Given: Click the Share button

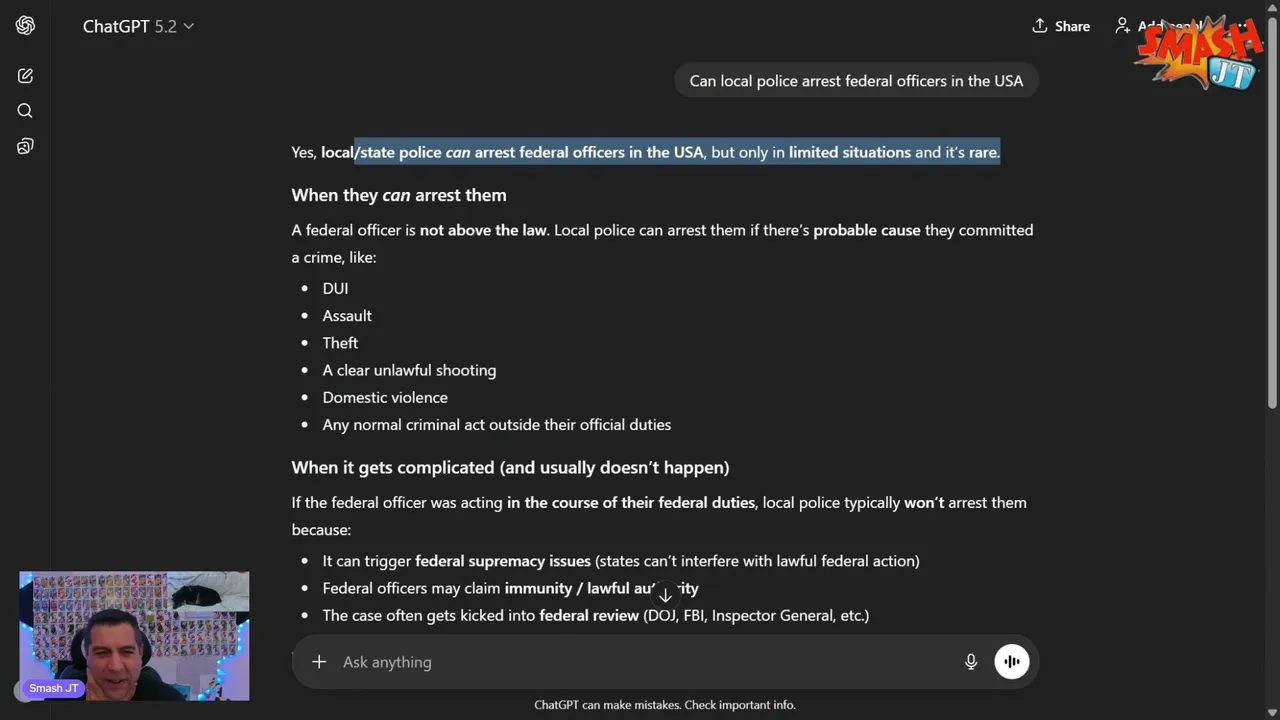Looking at the screenshot, I should [1061, 26].
